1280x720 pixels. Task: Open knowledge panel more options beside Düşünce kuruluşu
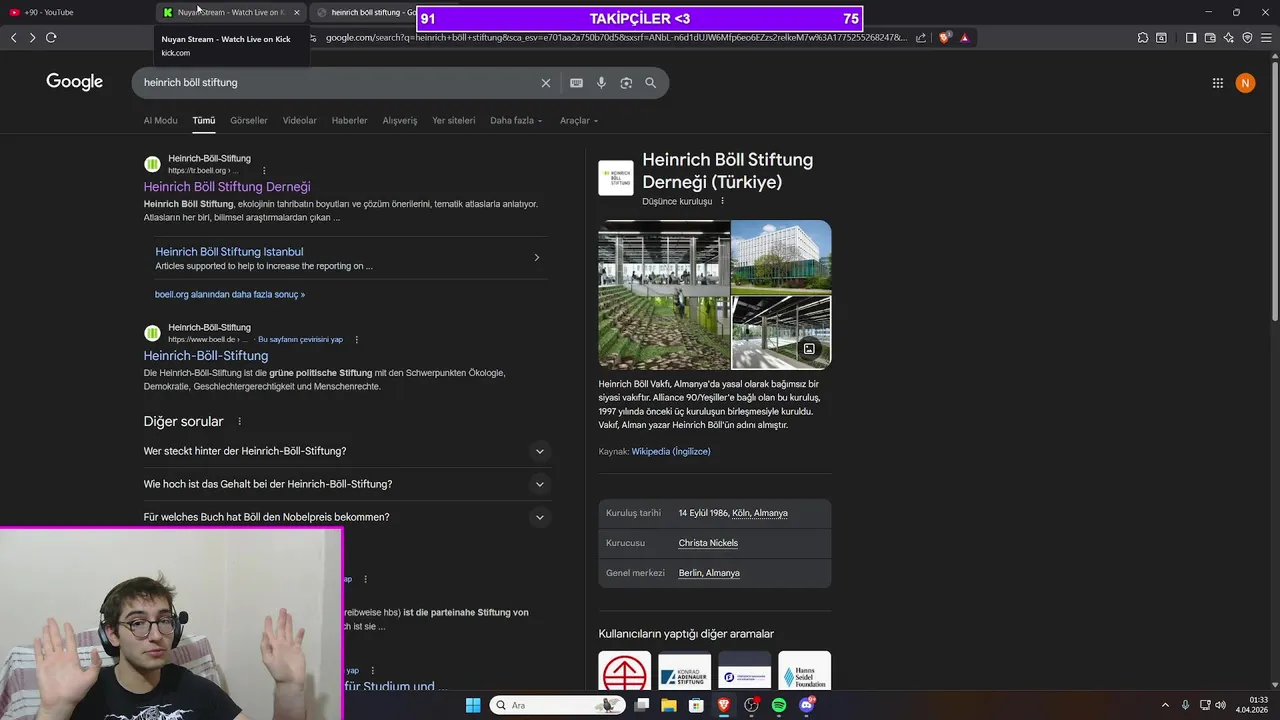pos(723,201)
